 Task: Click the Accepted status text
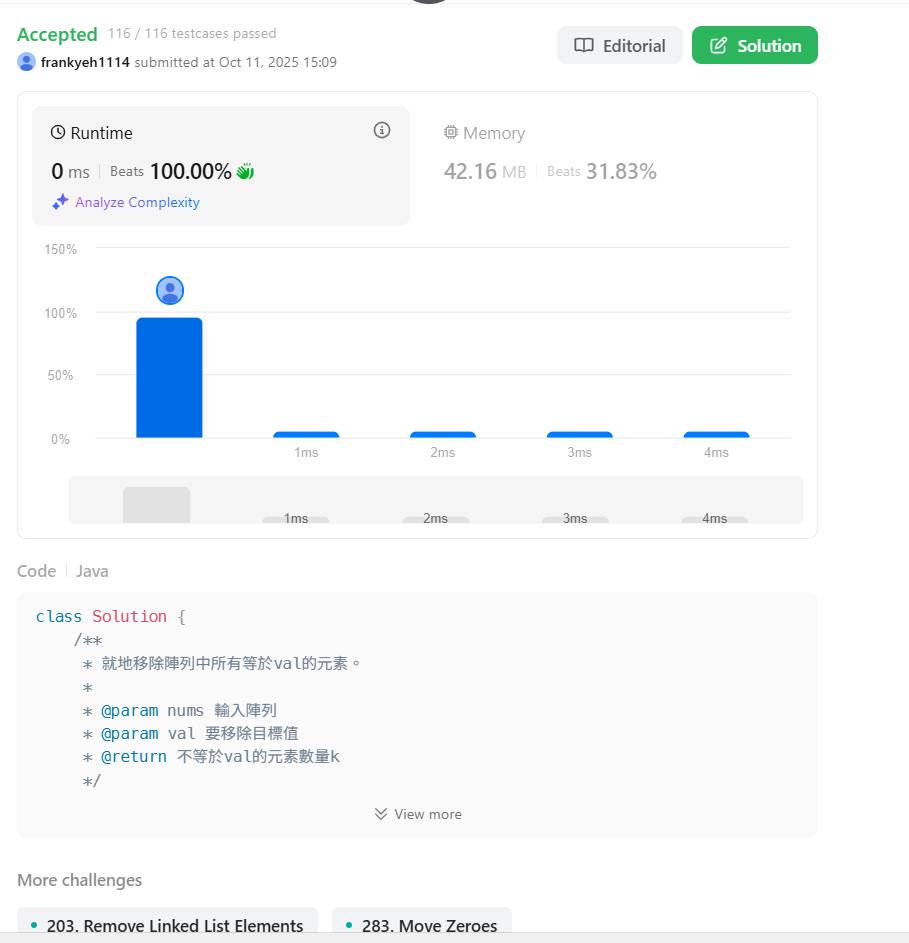[x=57, y=34]
